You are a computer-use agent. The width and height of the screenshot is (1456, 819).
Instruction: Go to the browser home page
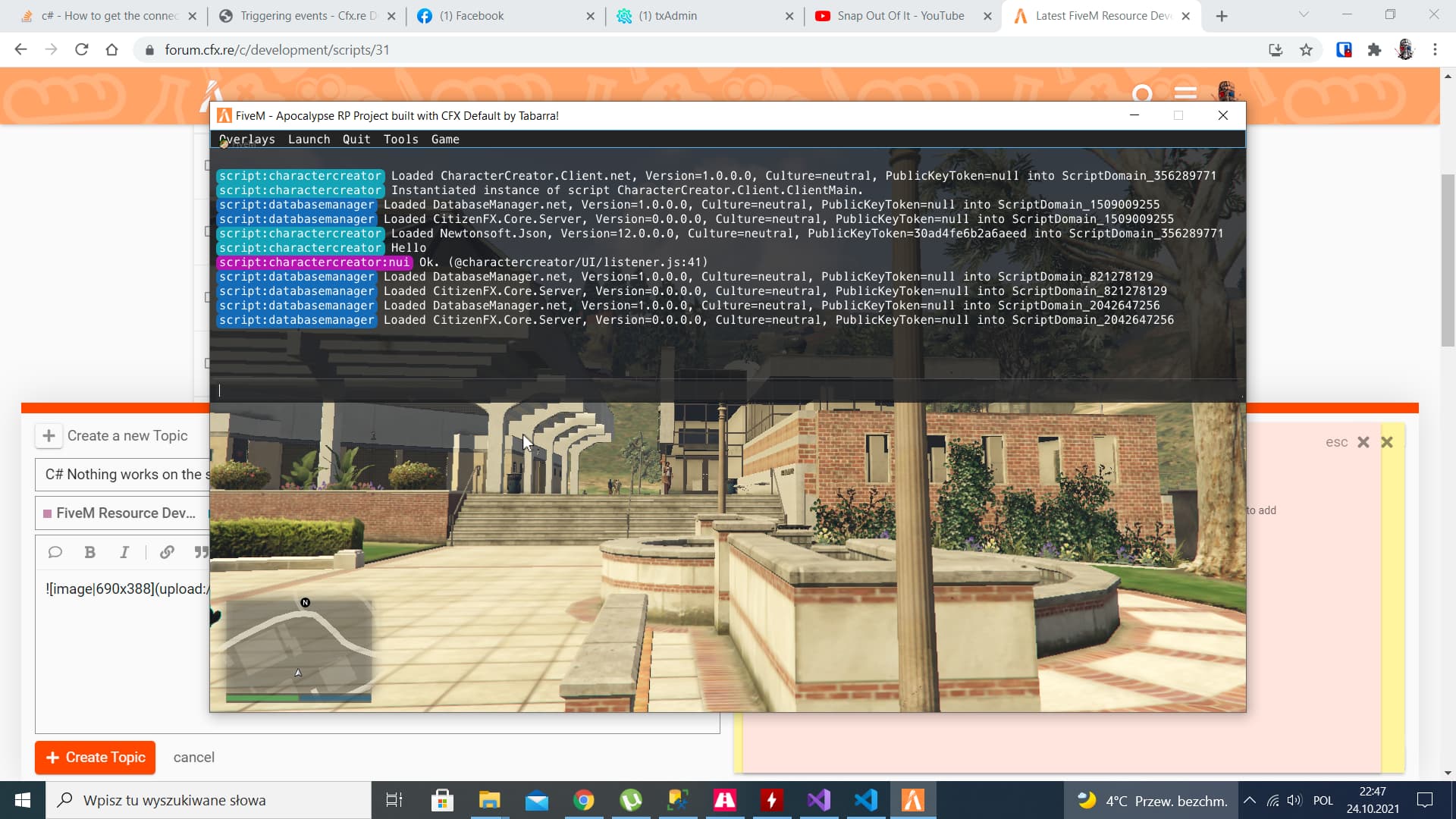pos(112,49)
